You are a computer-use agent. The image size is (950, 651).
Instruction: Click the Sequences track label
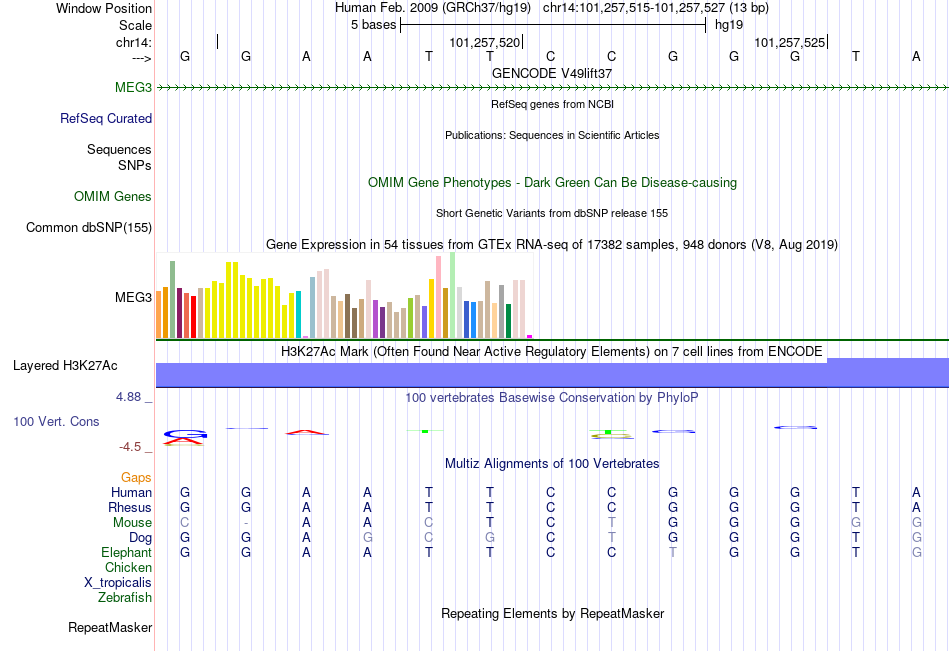(x=119, y=149)
